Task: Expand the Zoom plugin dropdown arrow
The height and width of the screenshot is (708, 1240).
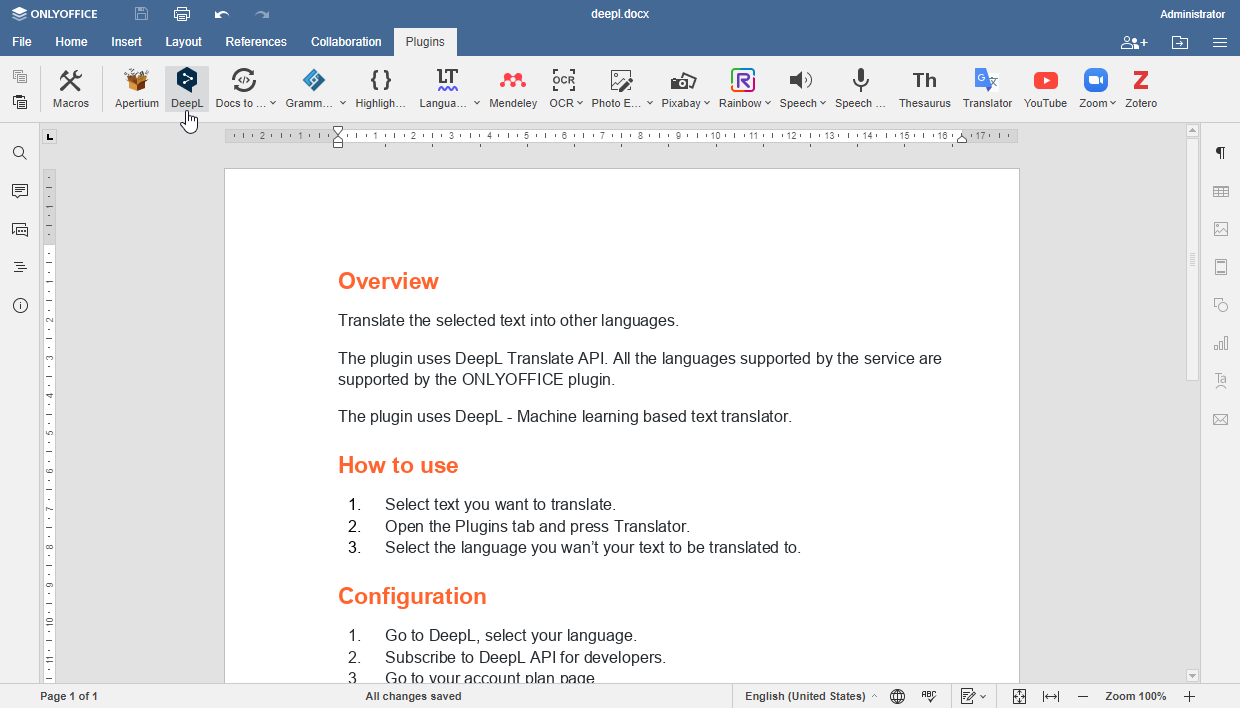Action: [1113, 103]
